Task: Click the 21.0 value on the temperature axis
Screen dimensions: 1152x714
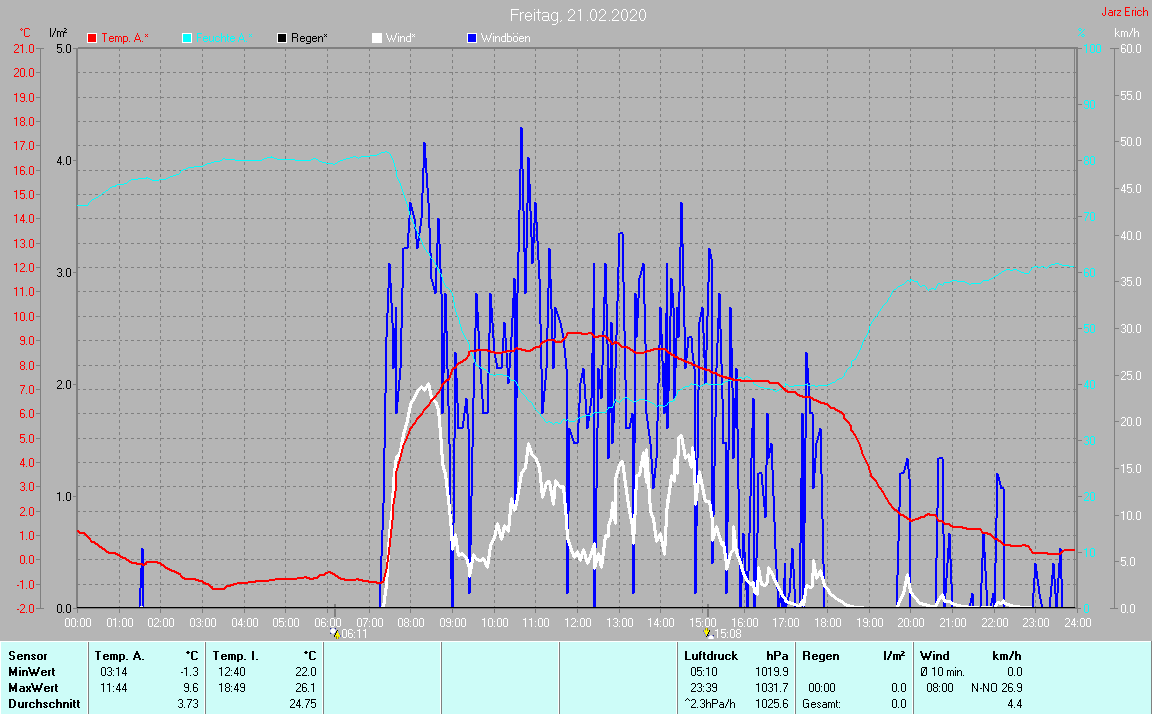Action: [24, 48]
